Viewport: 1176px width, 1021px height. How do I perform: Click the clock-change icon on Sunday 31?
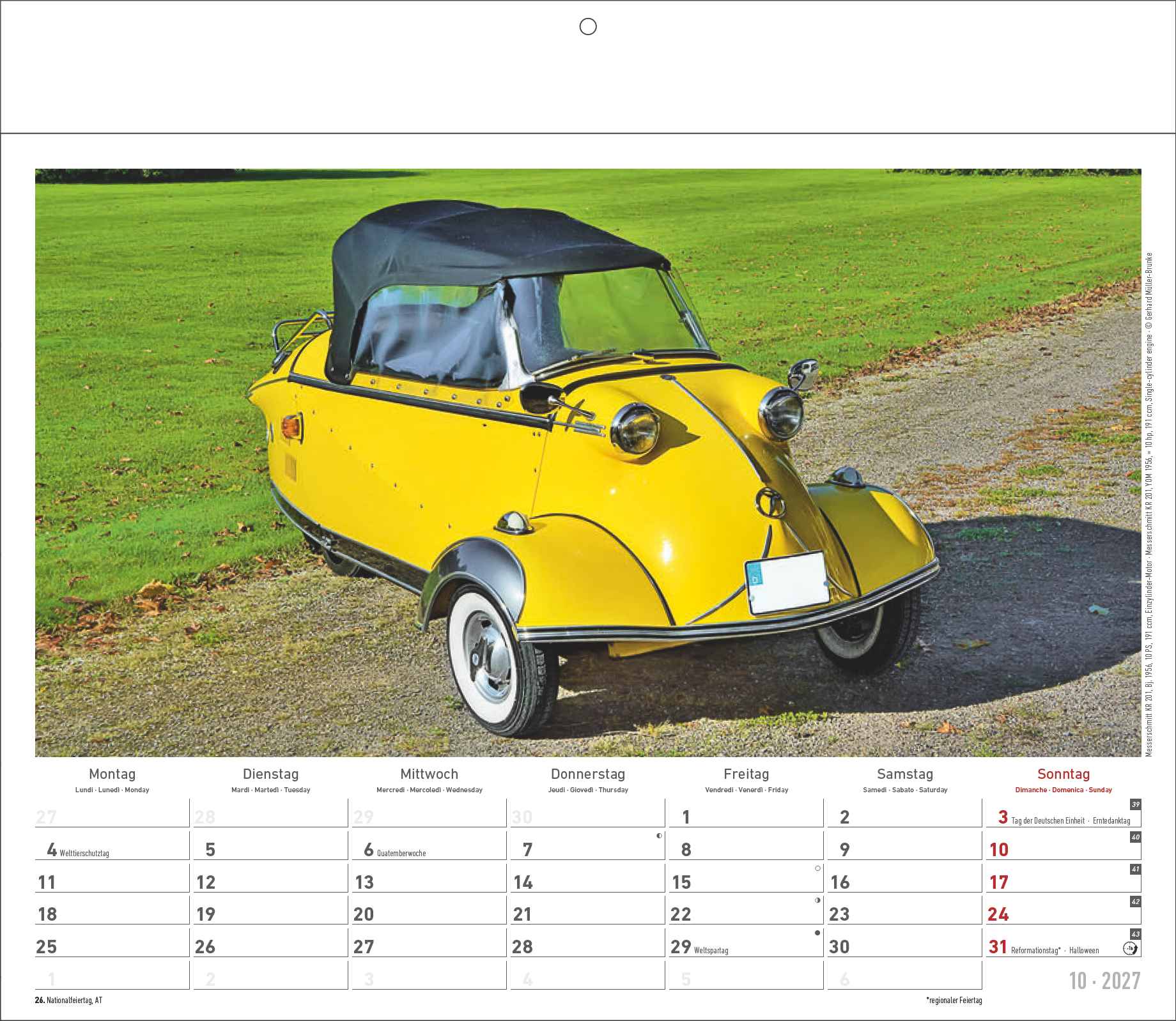pyautogui.click(x=1131, y=948)
